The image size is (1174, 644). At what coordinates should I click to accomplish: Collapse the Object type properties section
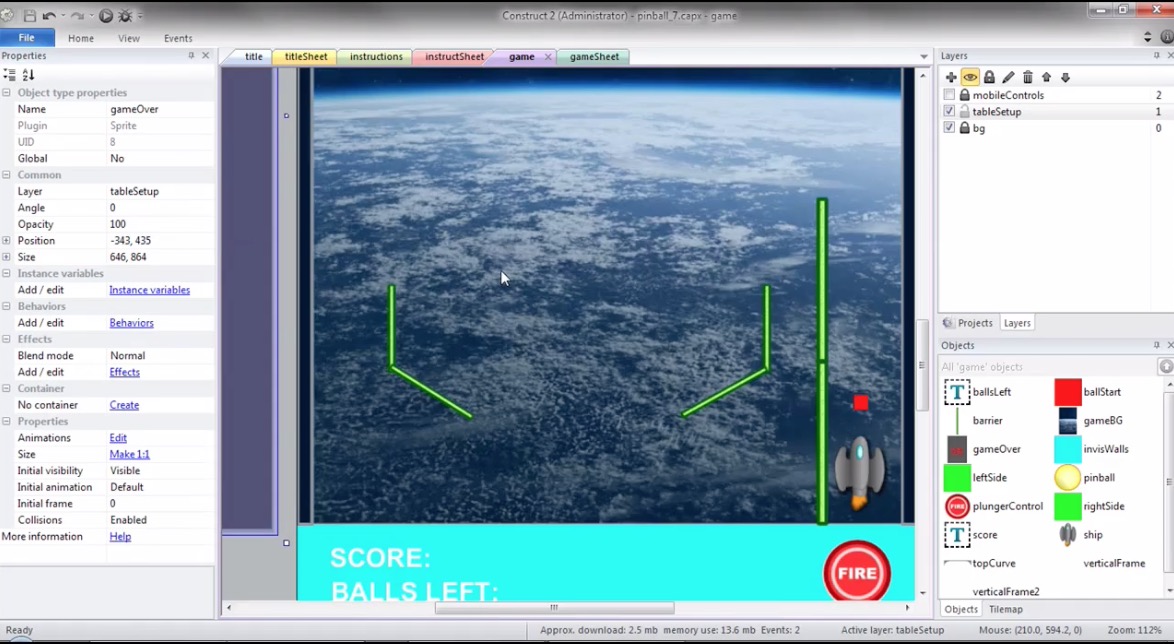click(x=6, y=93)
